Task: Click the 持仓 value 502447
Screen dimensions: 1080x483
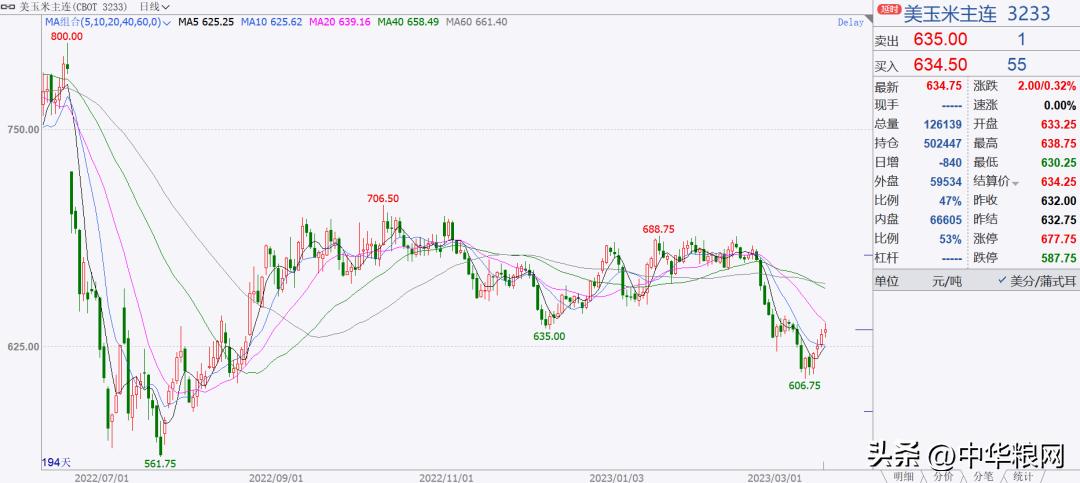Action: [941, 144]
